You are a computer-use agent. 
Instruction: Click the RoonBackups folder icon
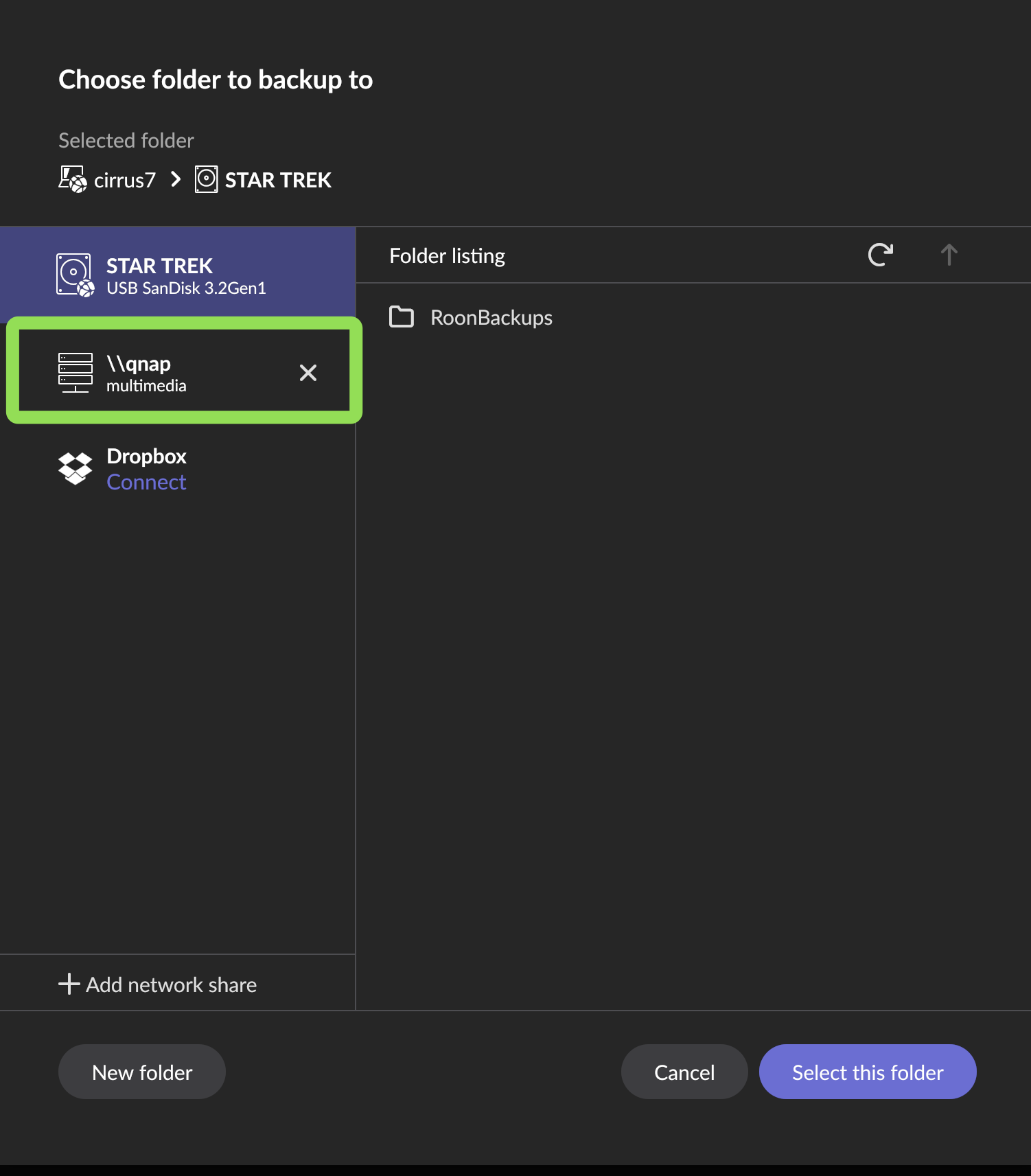[402, 316]
